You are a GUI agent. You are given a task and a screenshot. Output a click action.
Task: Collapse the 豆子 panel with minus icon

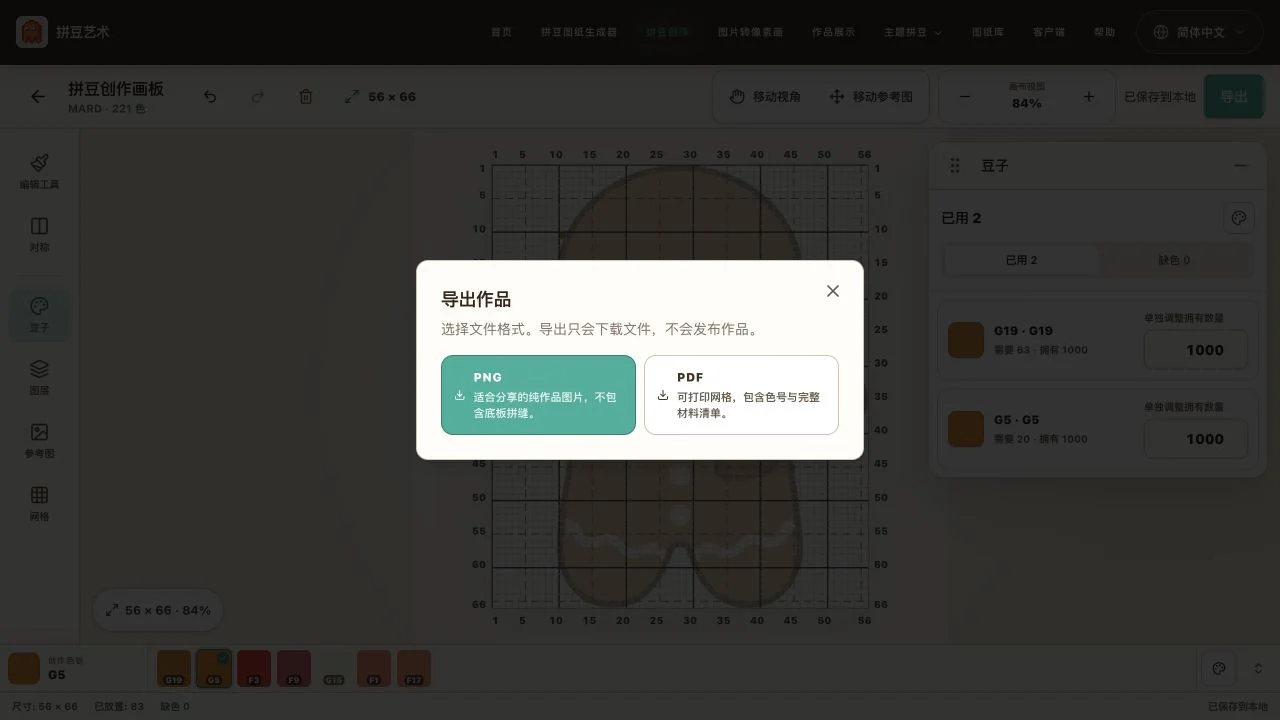pyautogui.click(x=1240, y=166)
